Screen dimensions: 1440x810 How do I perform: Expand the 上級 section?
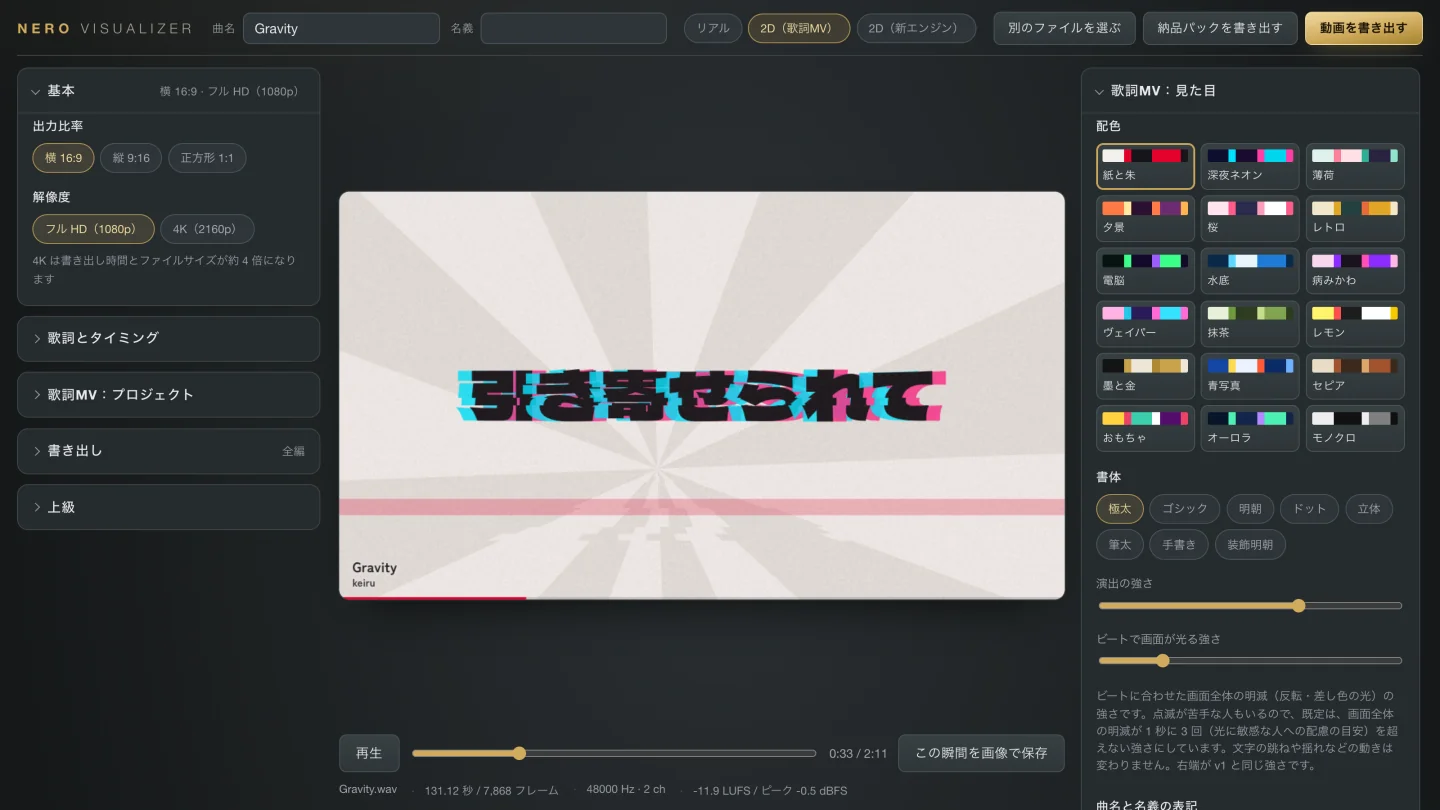(x=168, y=507)
